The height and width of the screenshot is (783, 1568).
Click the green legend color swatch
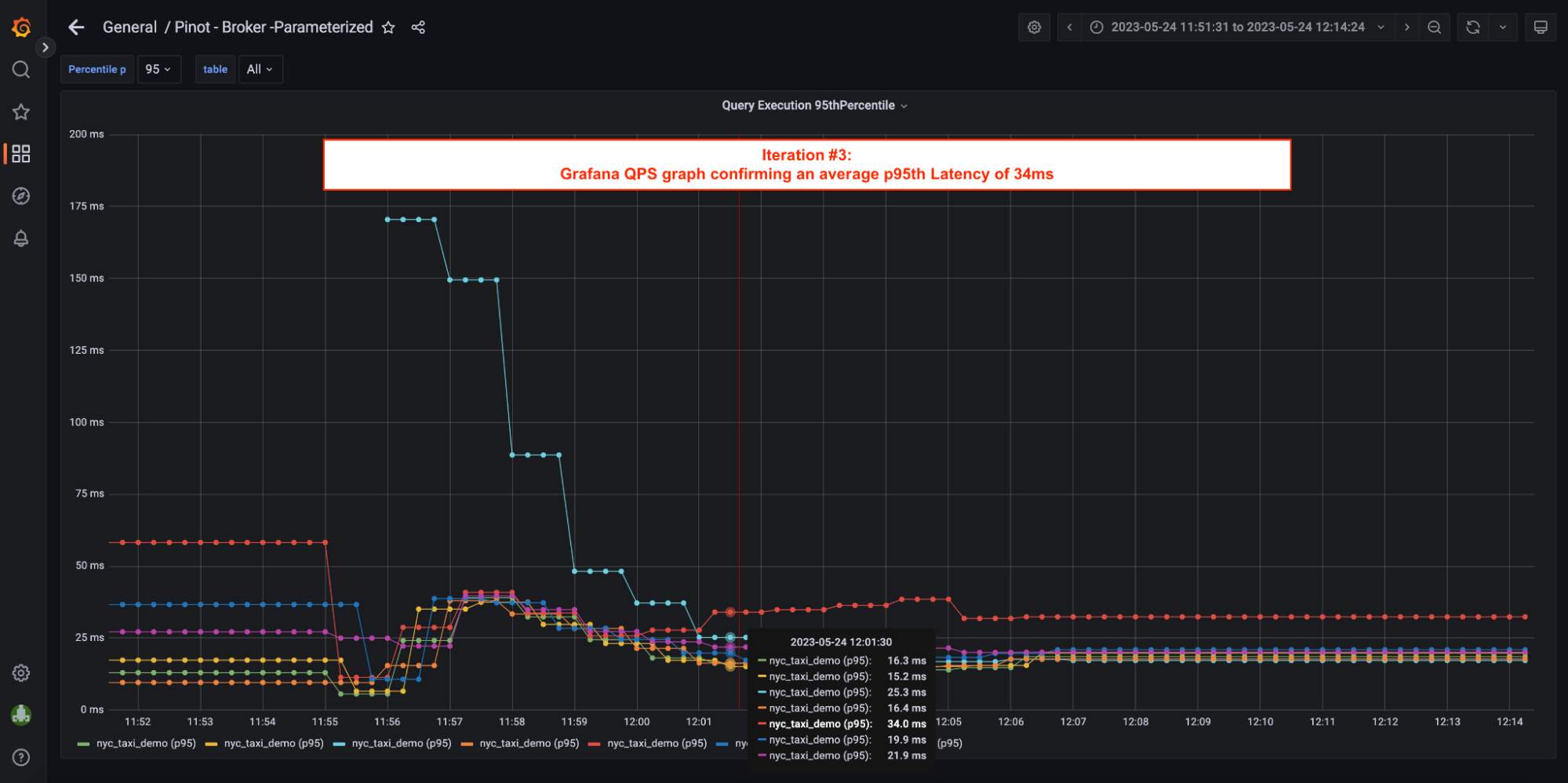pos(84,744)
